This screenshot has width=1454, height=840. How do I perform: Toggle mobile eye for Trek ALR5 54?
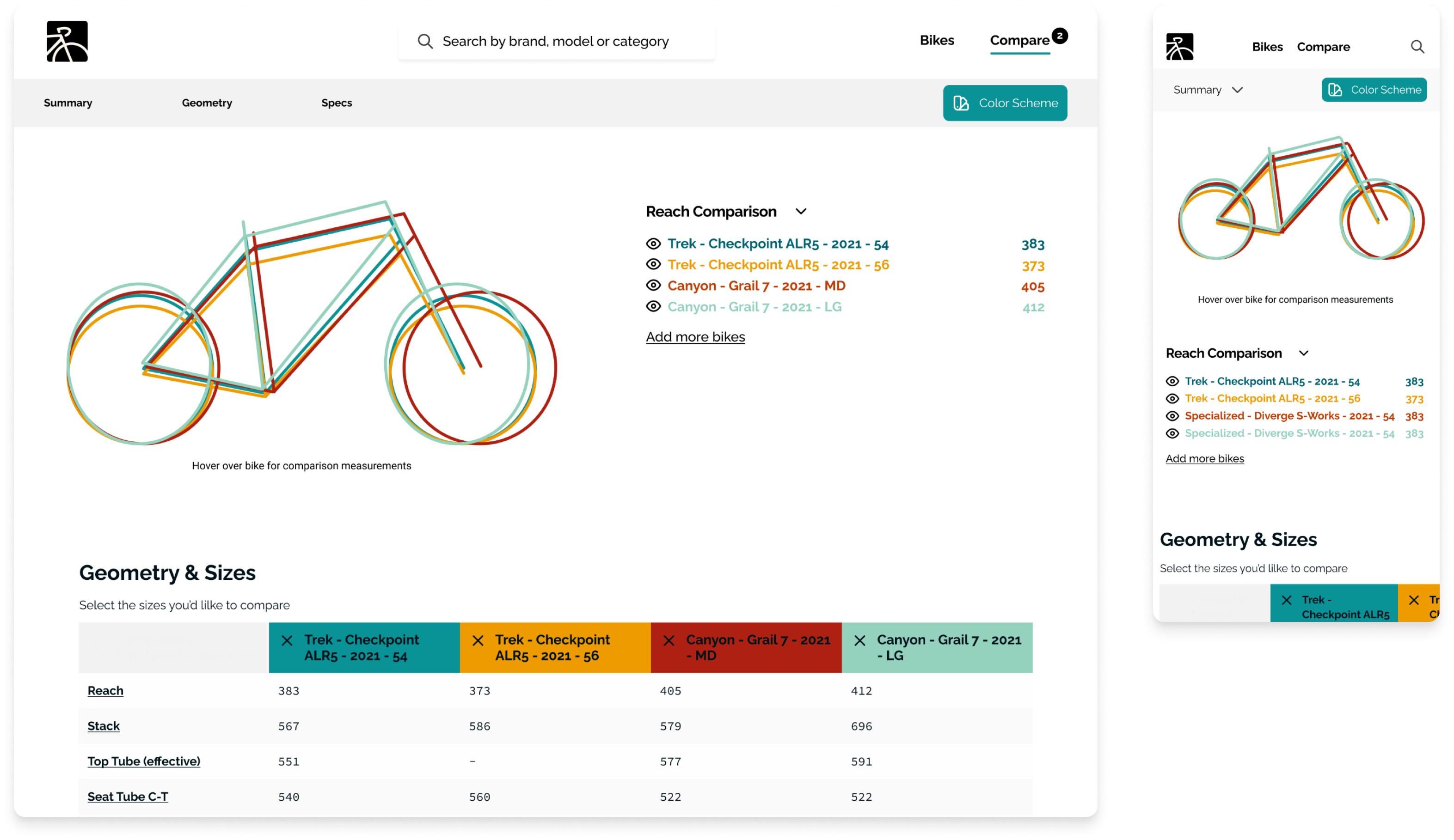click(1172, 381)
